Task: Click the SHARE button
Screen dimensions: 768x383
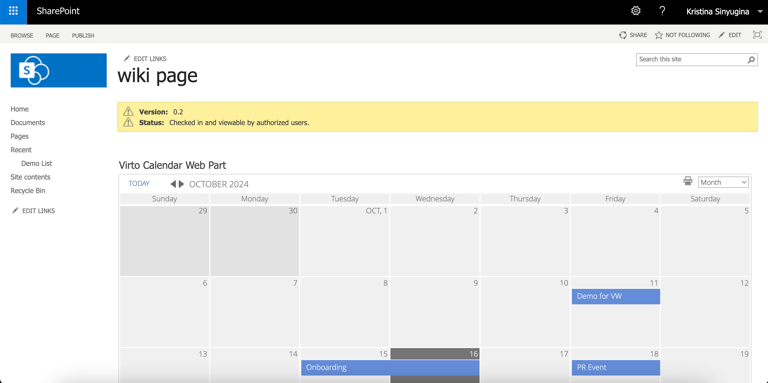Action: tap(633, 35)
